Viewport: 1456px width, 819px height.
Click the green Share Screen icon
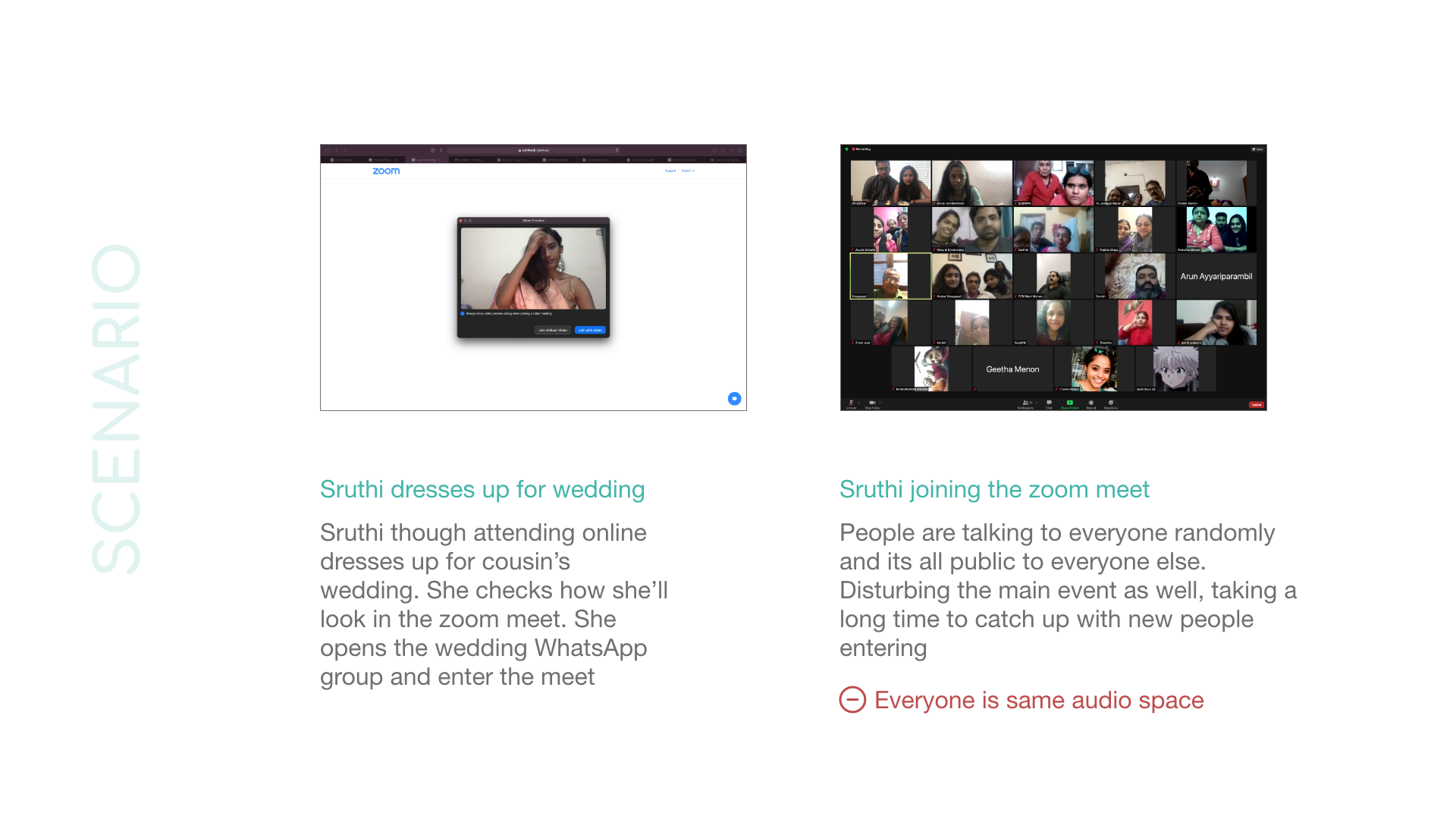(1070, 403)
